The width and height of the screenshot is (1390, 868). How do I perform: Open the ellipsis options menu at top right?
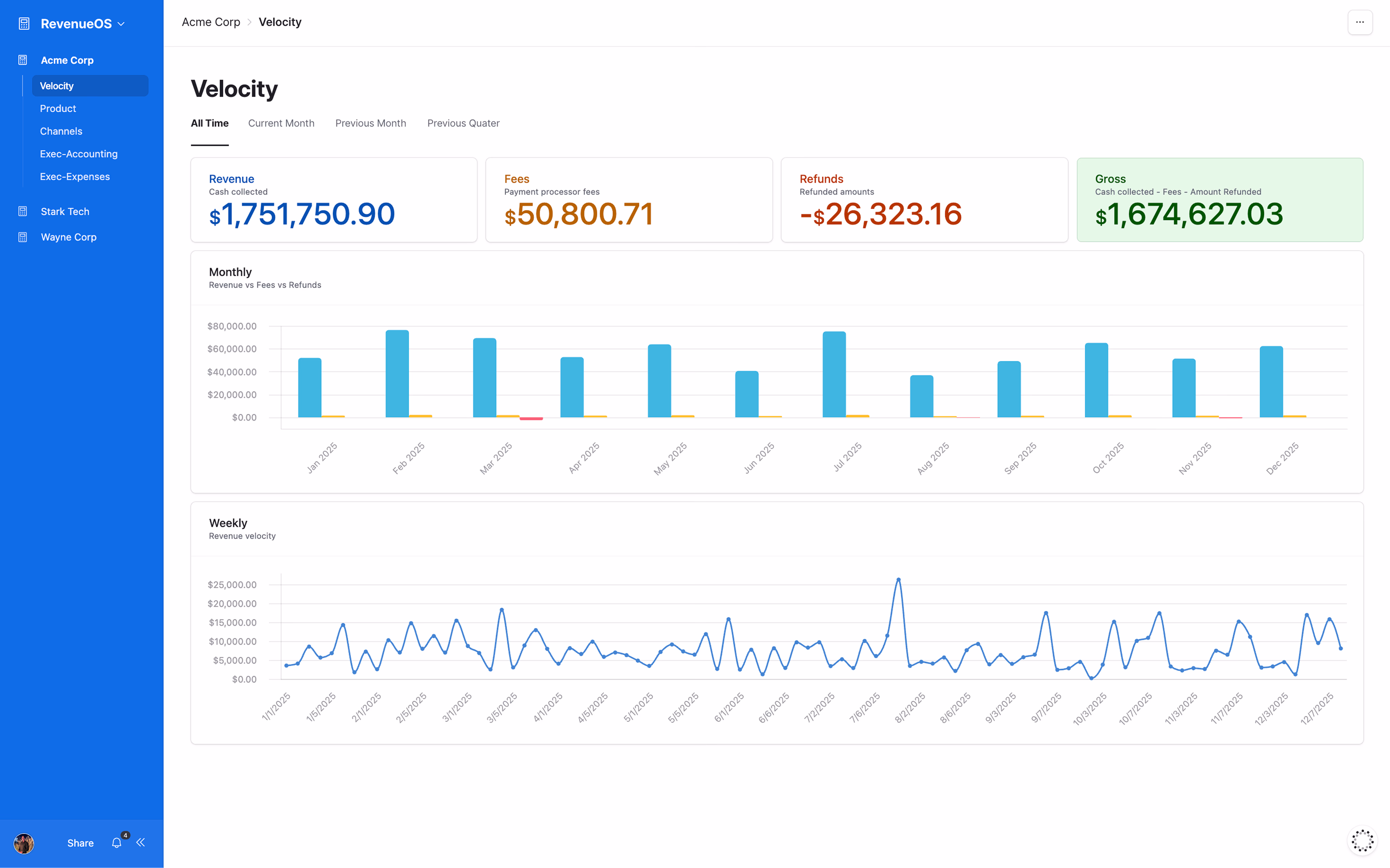1360,22
